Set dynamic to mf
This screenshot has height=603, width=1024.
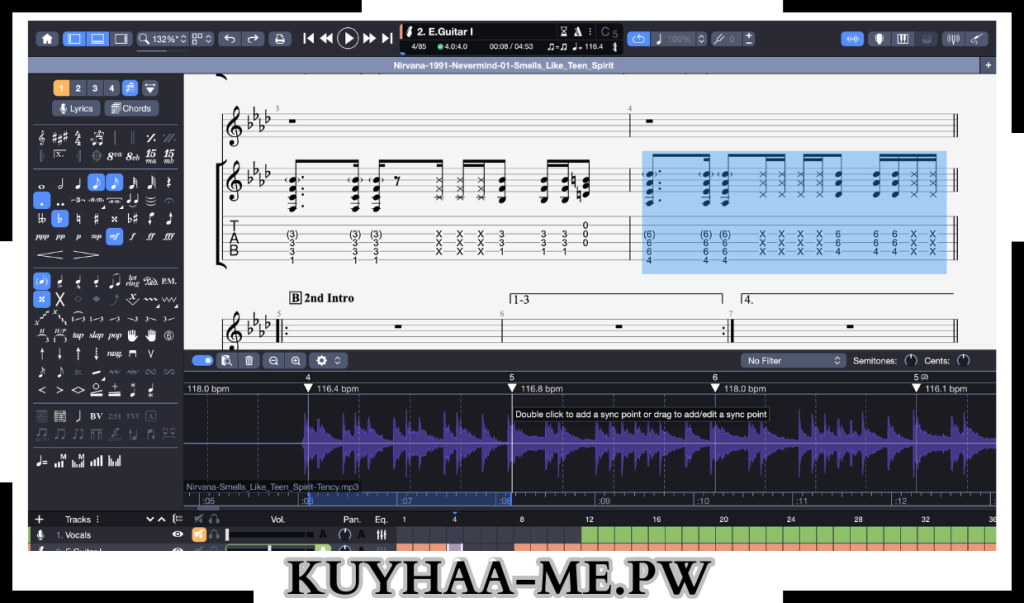114,236
